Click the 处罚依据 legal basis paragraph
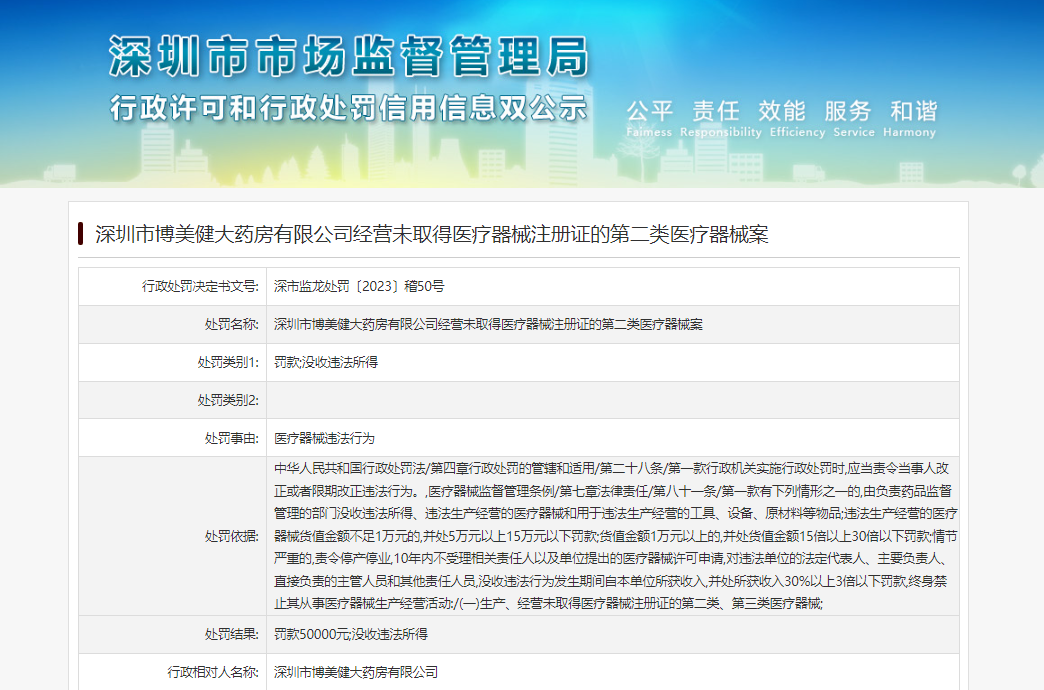1044x690 pixels. [612, 536]
